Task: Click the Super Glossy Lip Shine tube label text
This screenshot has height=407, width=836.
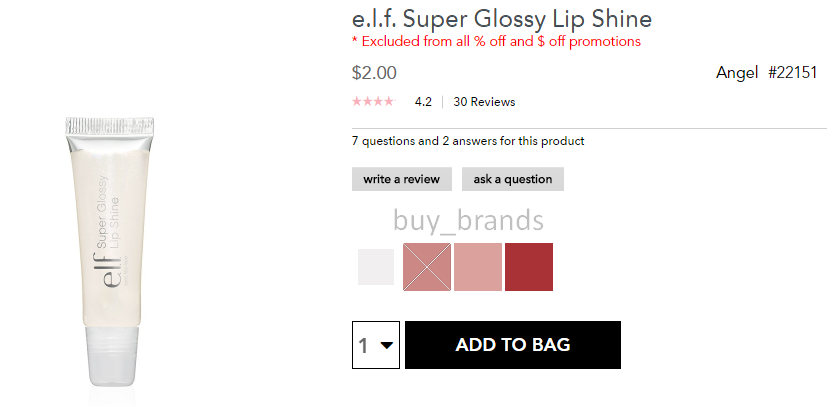Action: pos(107,211)
